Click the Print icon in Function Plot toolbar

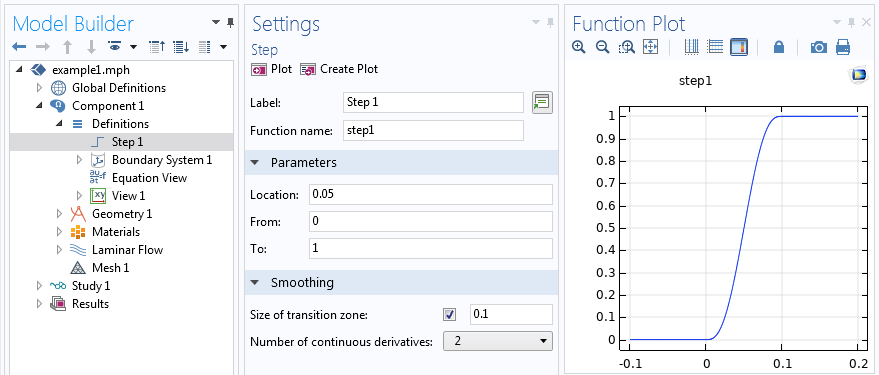pyautogui.click(x=843, y=47)
